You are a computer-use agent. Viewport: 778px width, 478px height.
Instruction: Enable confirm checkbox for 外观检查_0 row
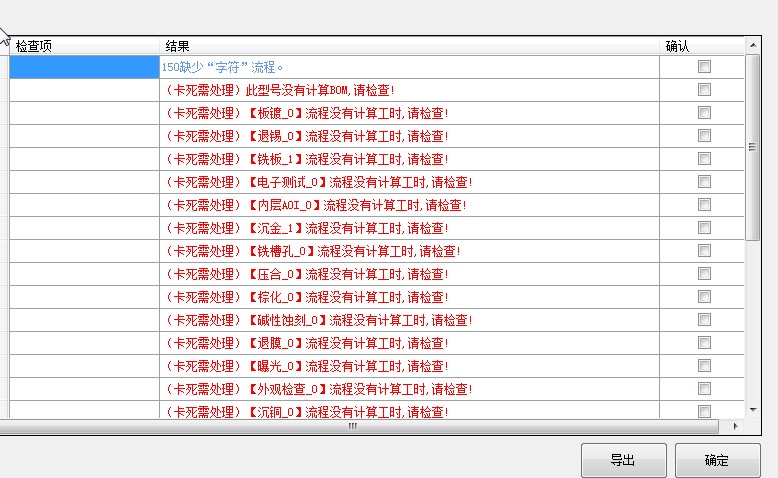pyautogui.click(x=704, y=389)
